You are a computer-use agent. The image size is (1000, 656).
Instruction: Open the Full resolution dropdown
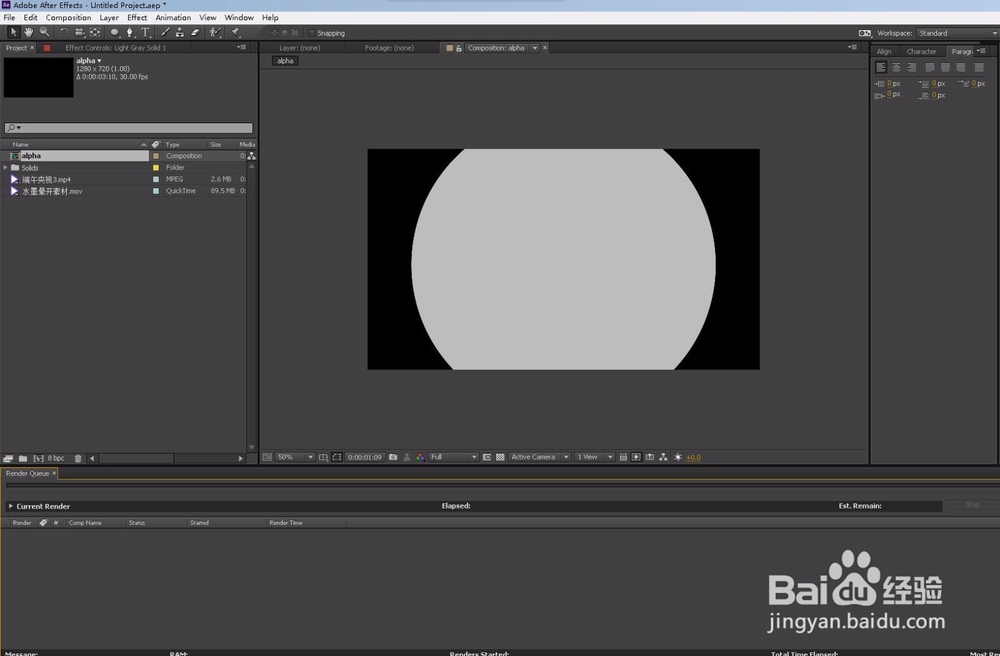[x=453, y=457]
